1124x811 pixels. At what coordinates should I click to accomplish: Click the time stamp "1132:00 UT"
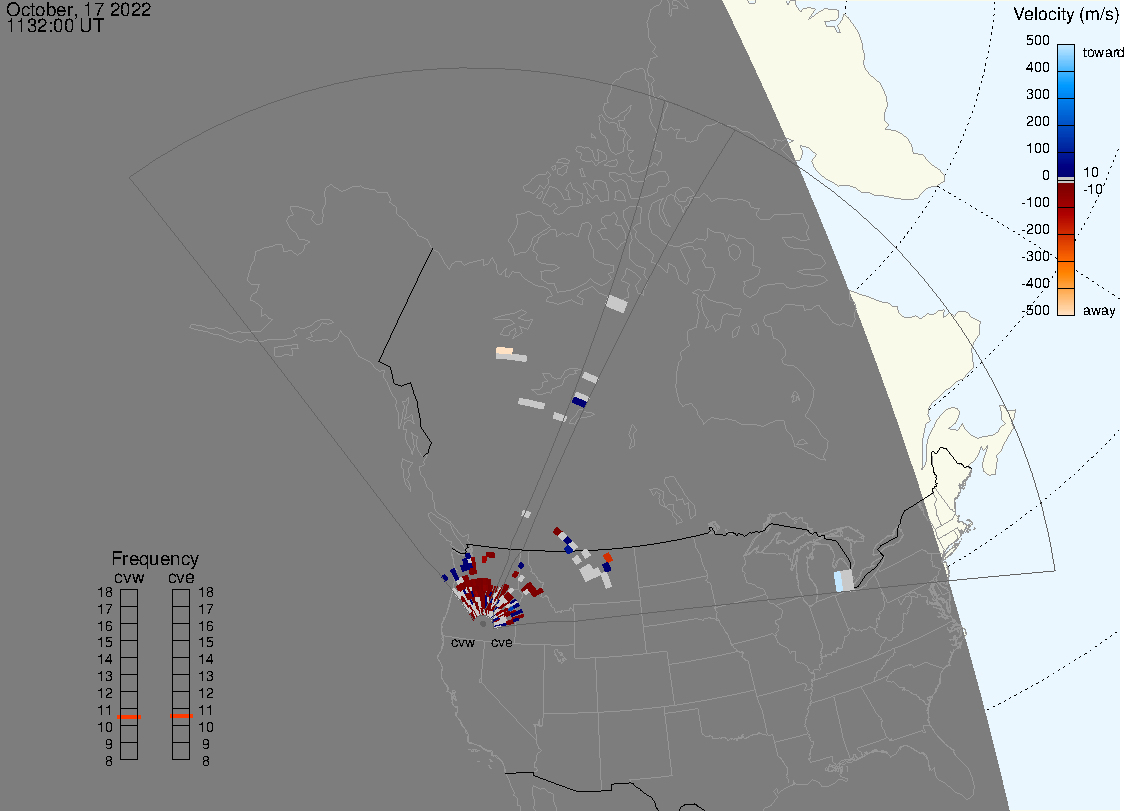(55, 26)
